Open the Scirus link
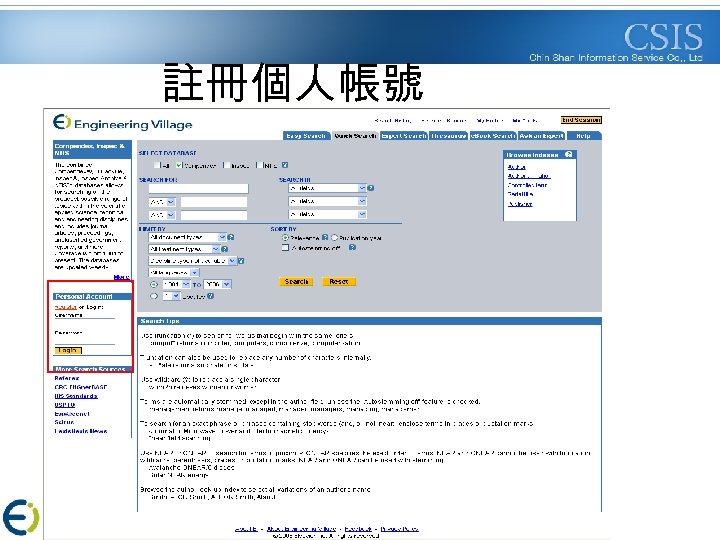 (64, 422)
